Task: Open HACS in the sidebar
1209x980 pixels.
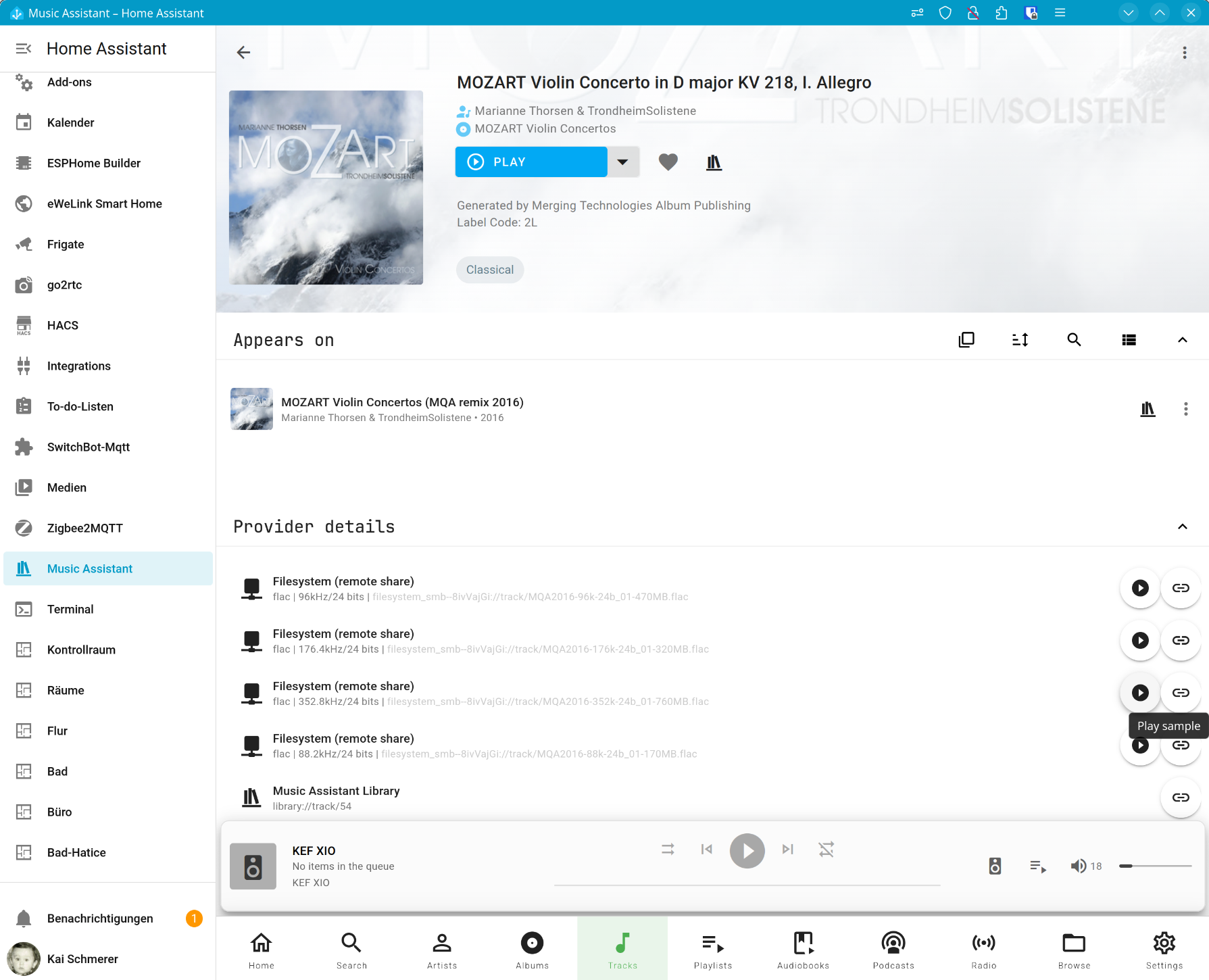Action: pos(108,325)
